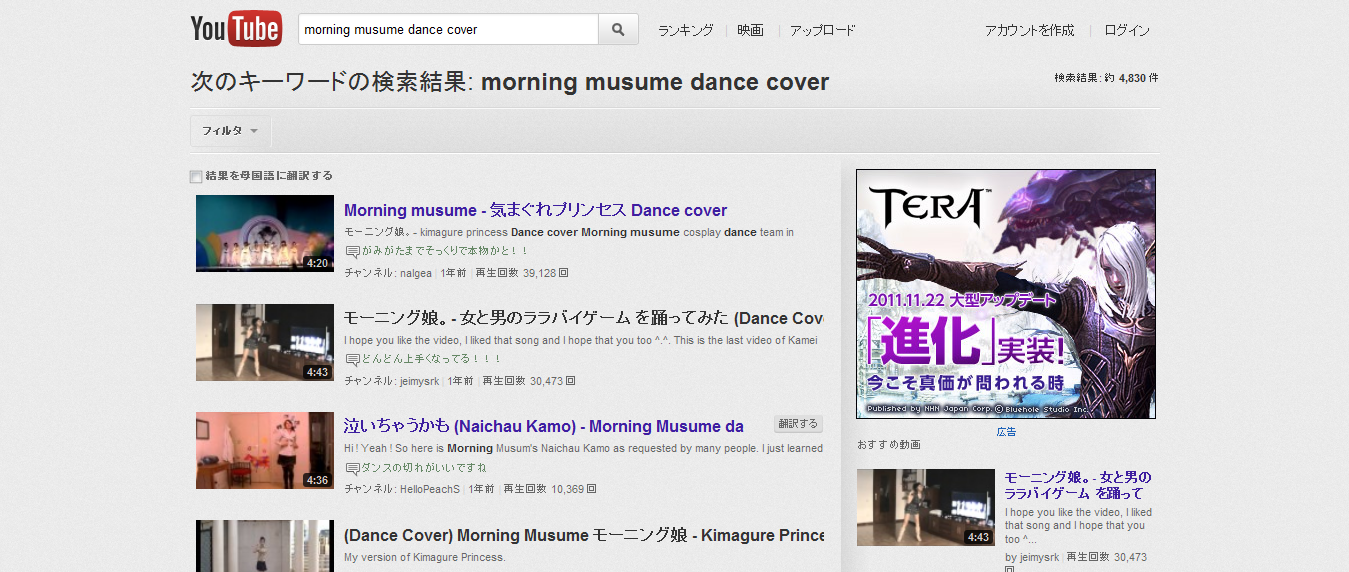Toggle the translate results to native language checkbox
1349x572 pixels.
click(196, 177)
